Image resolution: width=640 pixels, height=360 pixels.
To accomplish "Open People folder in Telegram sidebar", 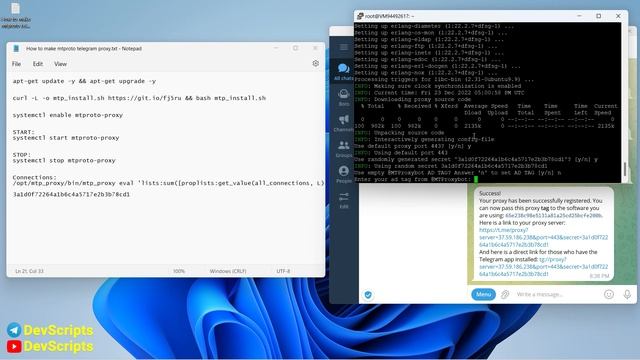I will (x=344, y=174).
